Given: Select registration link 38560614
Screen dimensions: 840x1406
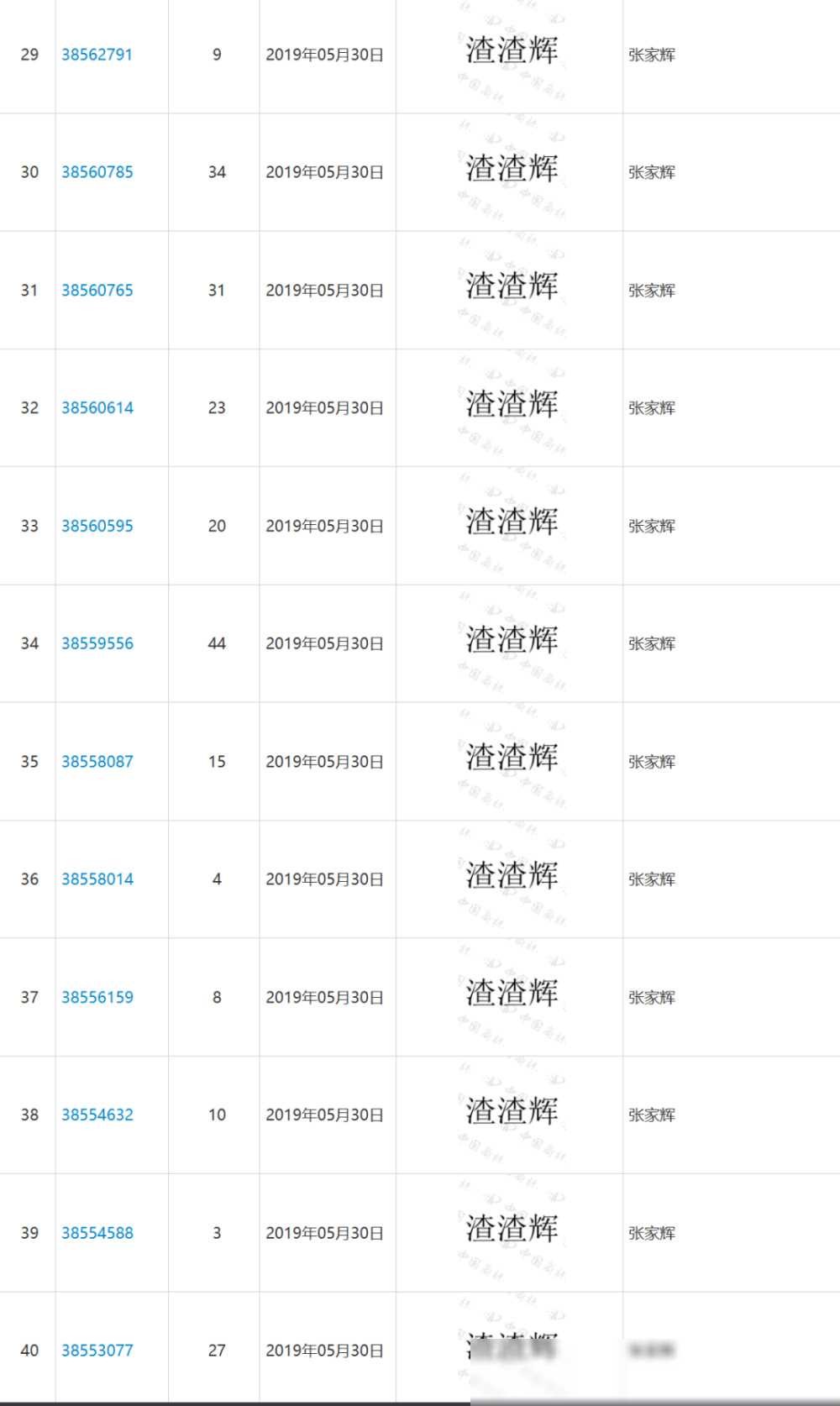Looking at the screenshot, I should (97, 407).
